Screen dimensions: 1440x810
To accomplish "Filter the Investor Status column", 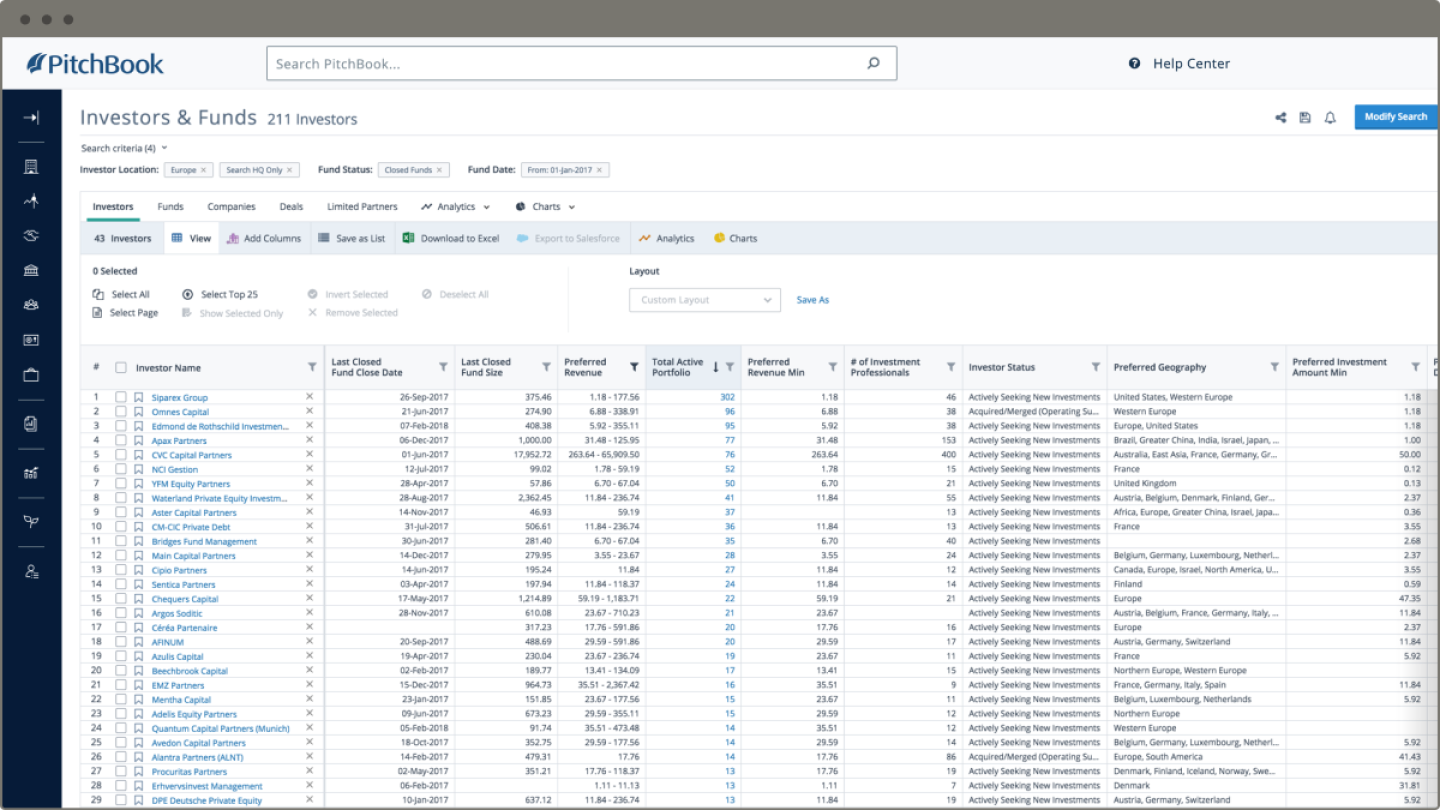I will coord(1096,367).
